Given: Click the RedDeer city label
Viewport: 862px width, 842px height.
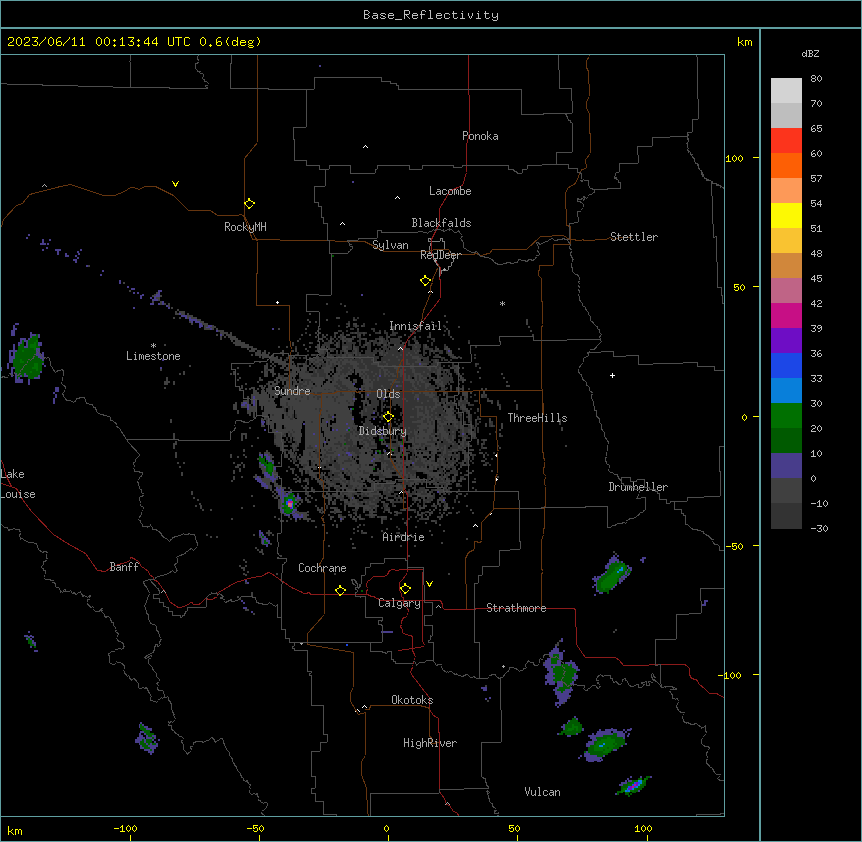Looking at the screenshot, I should coord(440,255).
